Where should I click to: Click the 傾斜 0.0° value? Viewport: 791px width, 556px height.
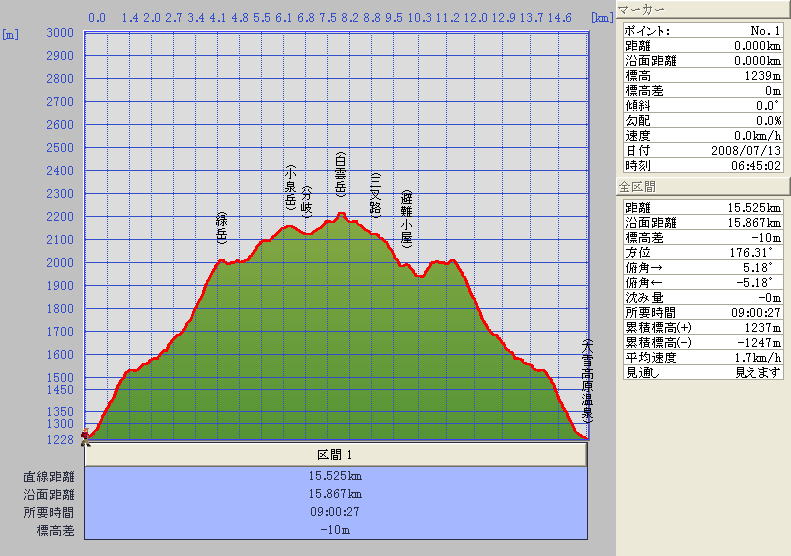(x=768, y=105)
